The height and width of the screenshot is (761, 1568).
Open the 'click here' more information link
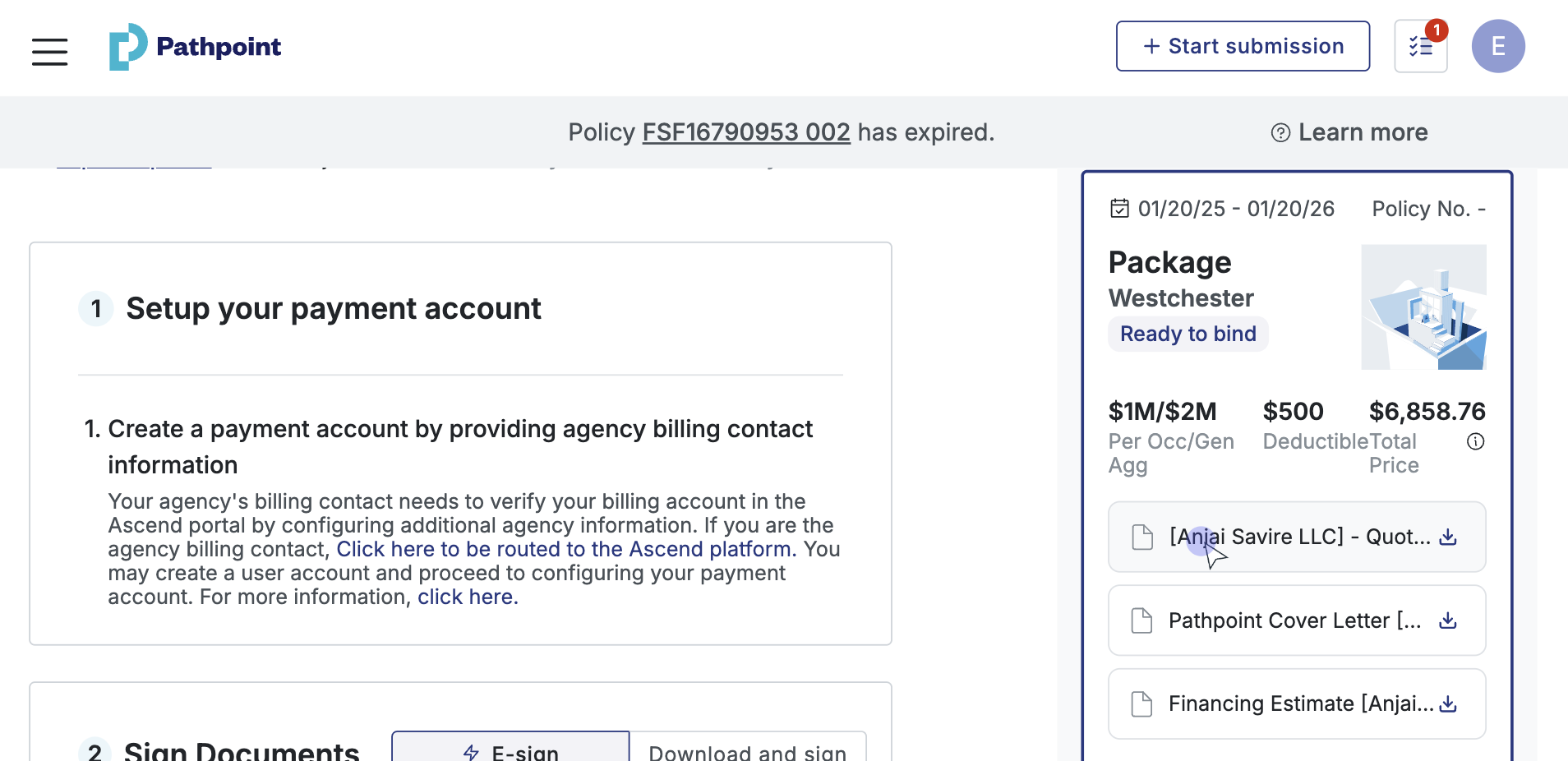(468, 597)
